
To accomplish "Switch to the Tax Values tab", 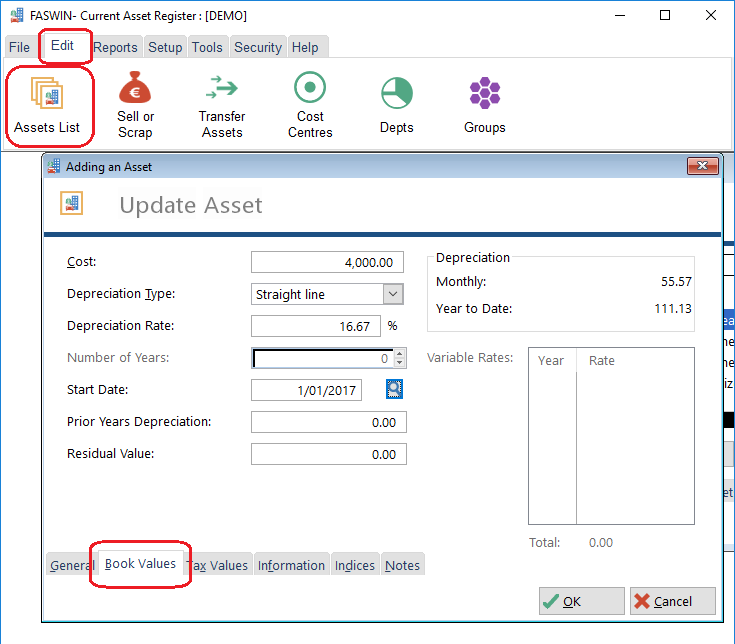I will point(218,565).
